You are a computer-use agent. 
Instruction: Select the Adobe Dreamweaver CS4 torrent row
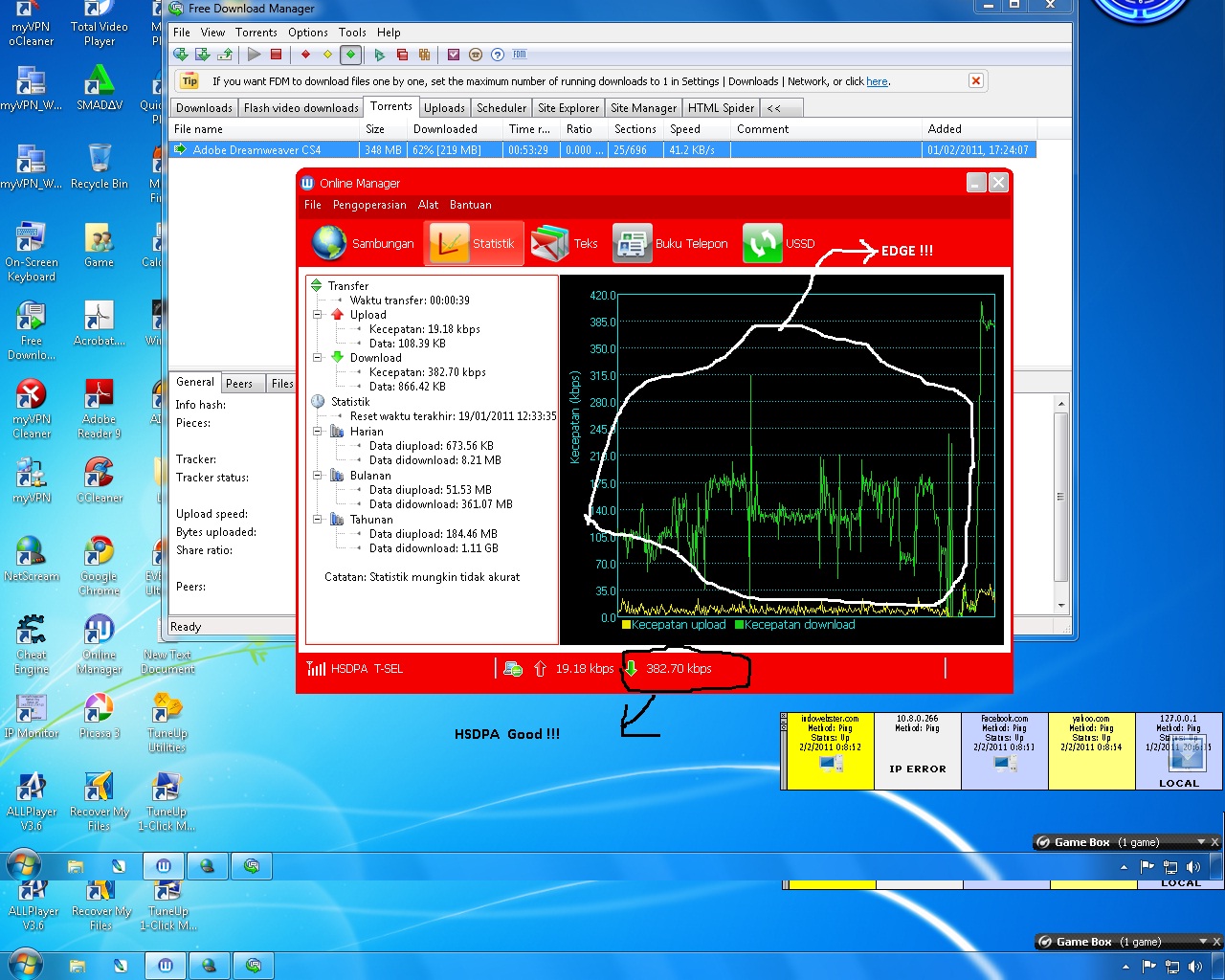(x=602, y=149)
